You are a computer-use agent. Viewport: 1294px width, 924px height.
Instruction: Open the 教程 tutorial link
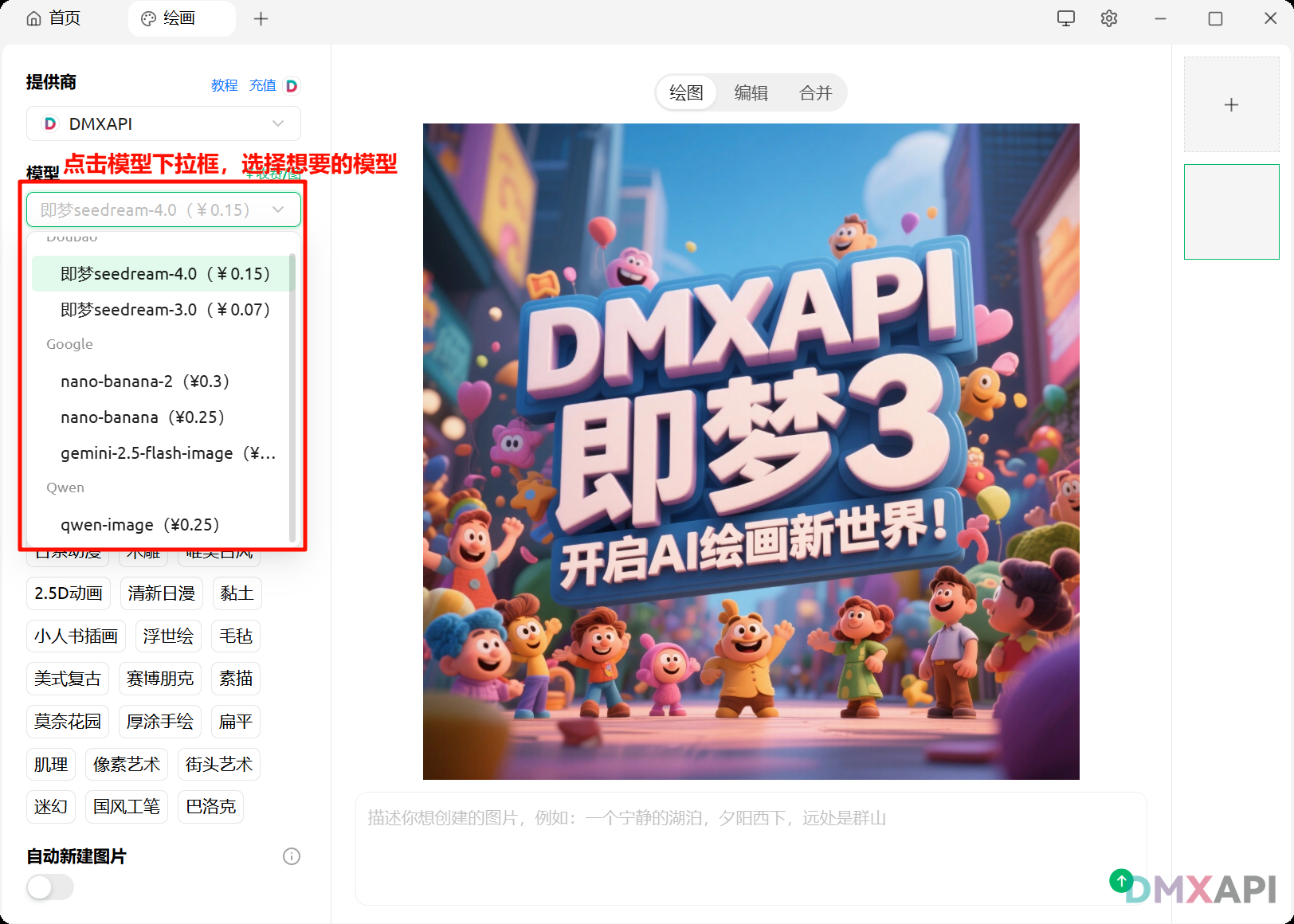point(224,85)
